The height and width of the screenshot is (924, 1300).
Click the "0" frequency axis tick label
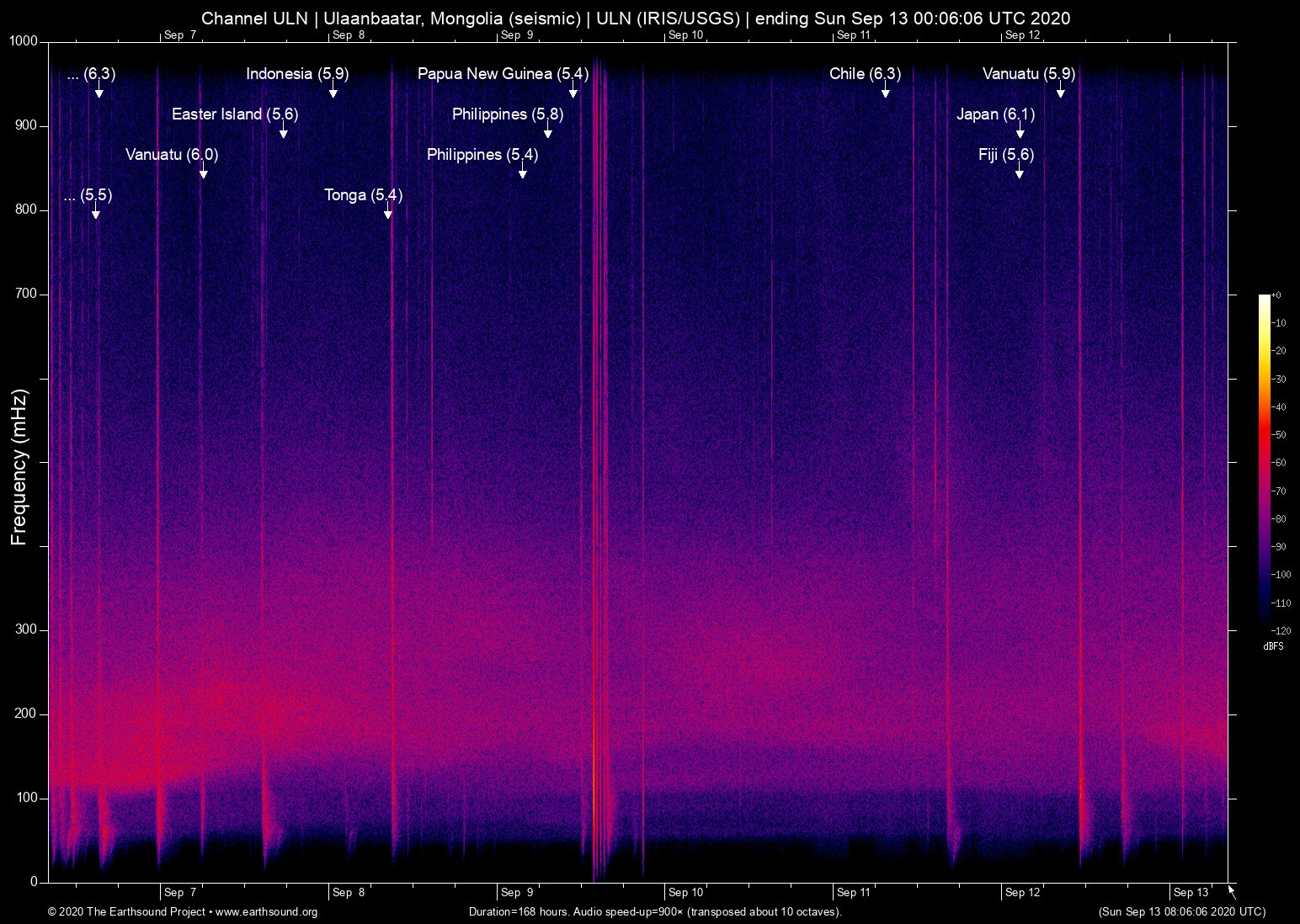(x=35, y=882)
